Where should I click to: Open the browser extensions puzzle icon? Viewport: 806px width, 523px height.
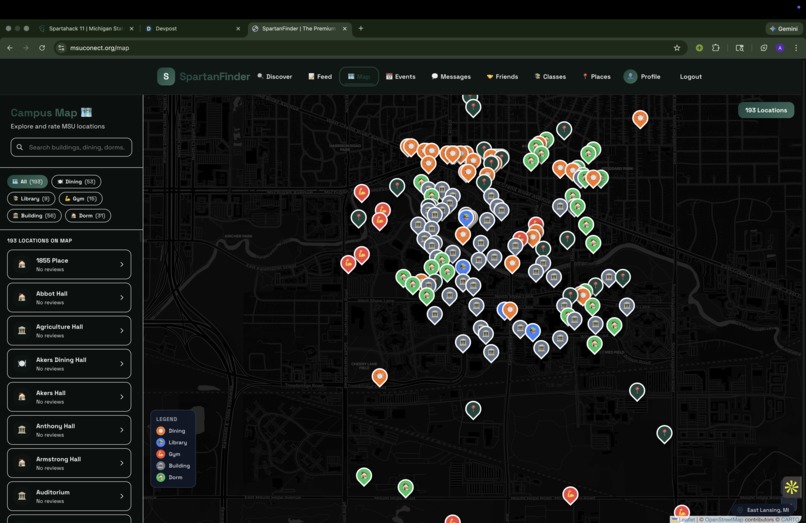pos(716,48)
